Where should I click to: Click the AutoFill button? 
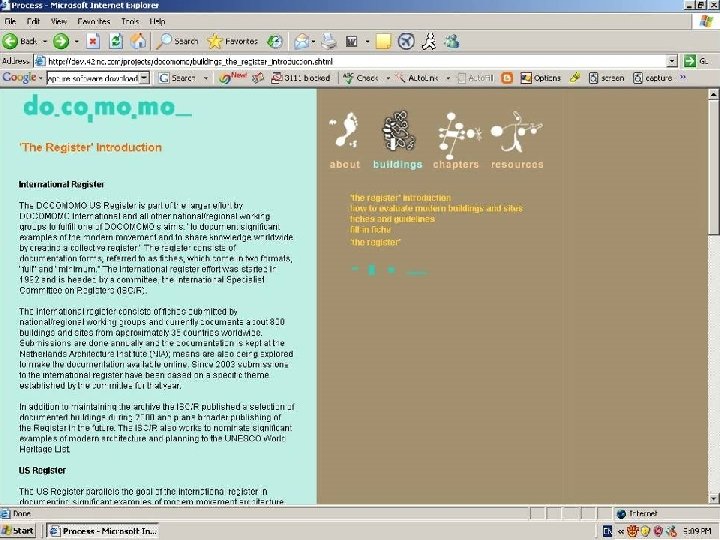[476, 78]
